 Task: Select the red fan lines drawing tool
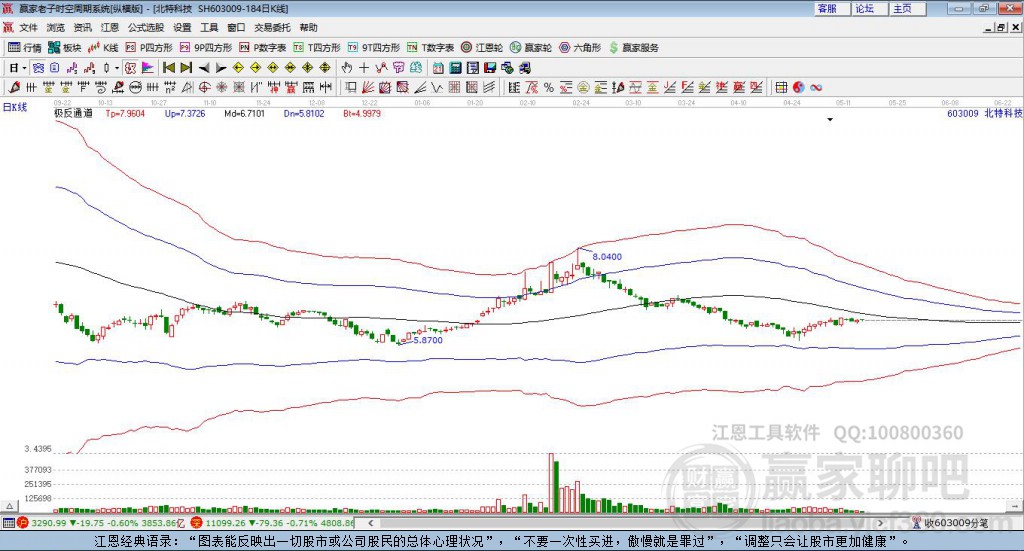click(368, 87)
